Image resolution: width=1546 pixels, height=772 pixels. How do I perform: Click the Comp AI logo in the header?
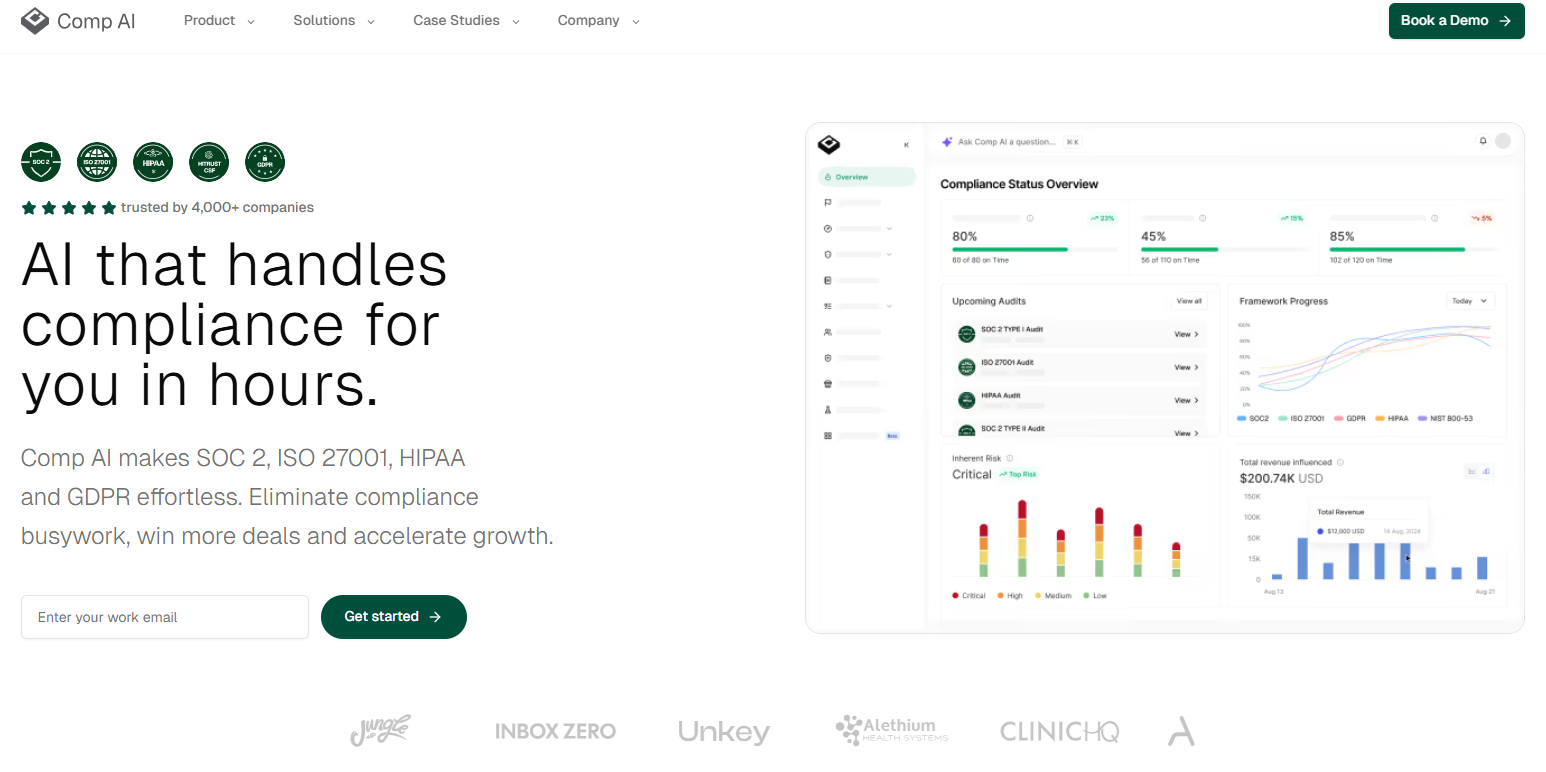click(x=78, y=21)
